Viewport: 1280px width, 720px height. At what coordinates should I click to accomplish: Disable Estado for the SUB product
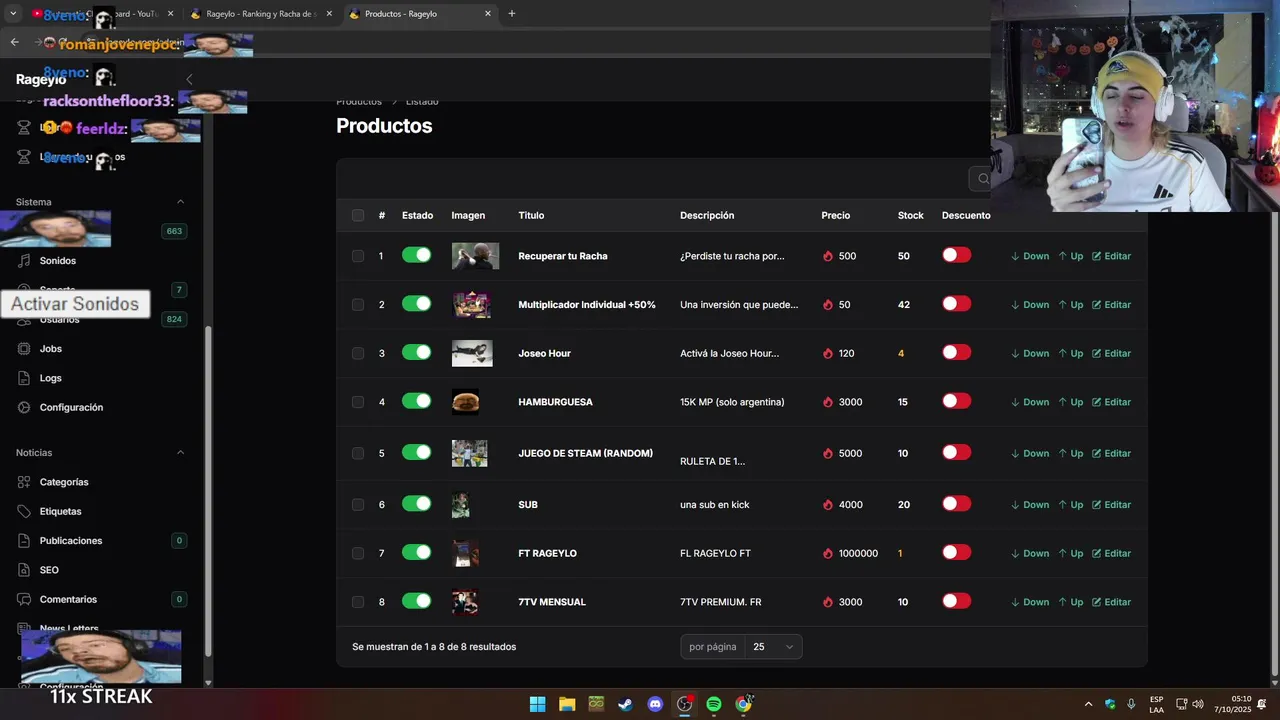(417, 504)
